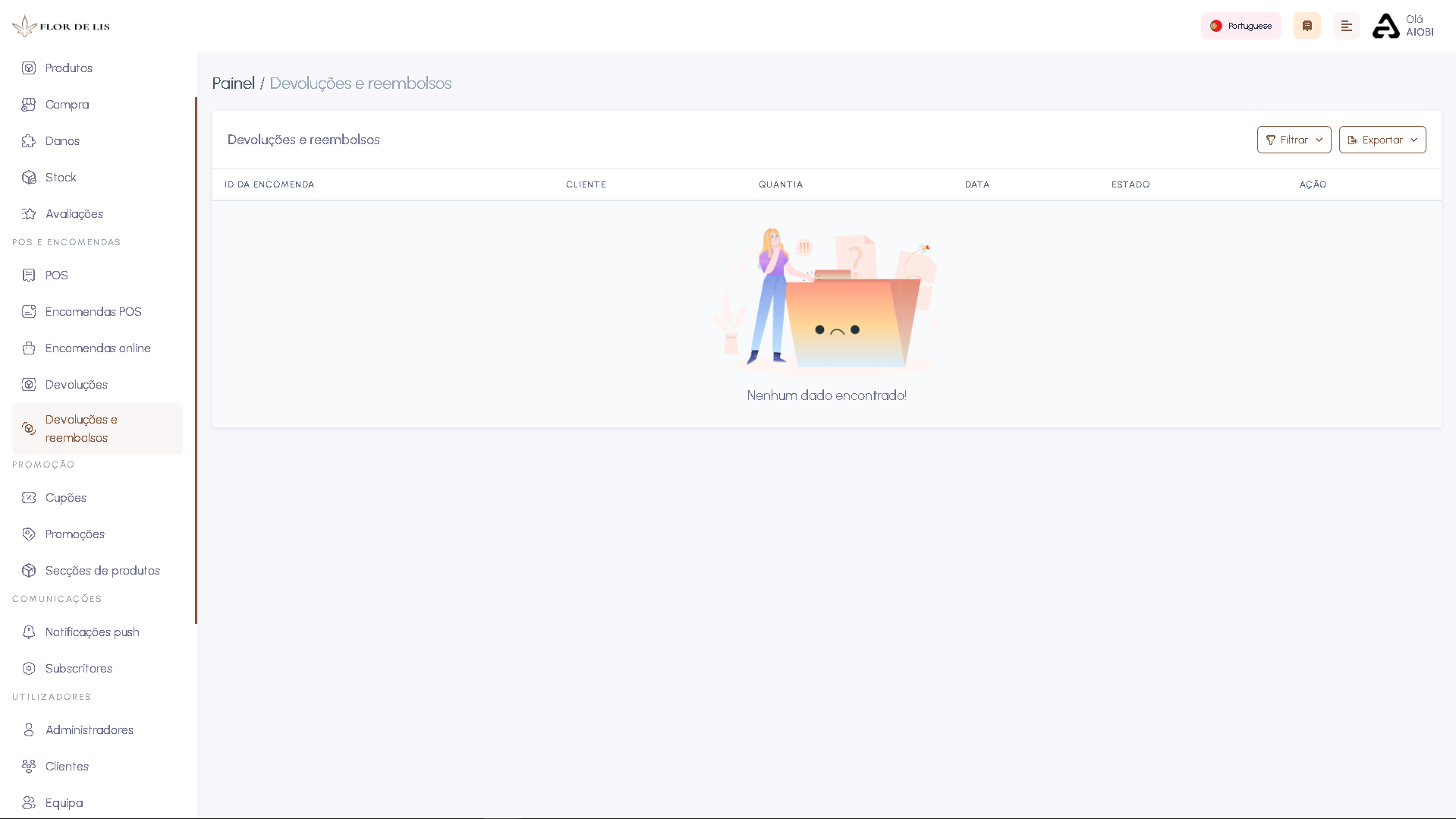Open Notificações push via the bell icon

coord(29,632)
